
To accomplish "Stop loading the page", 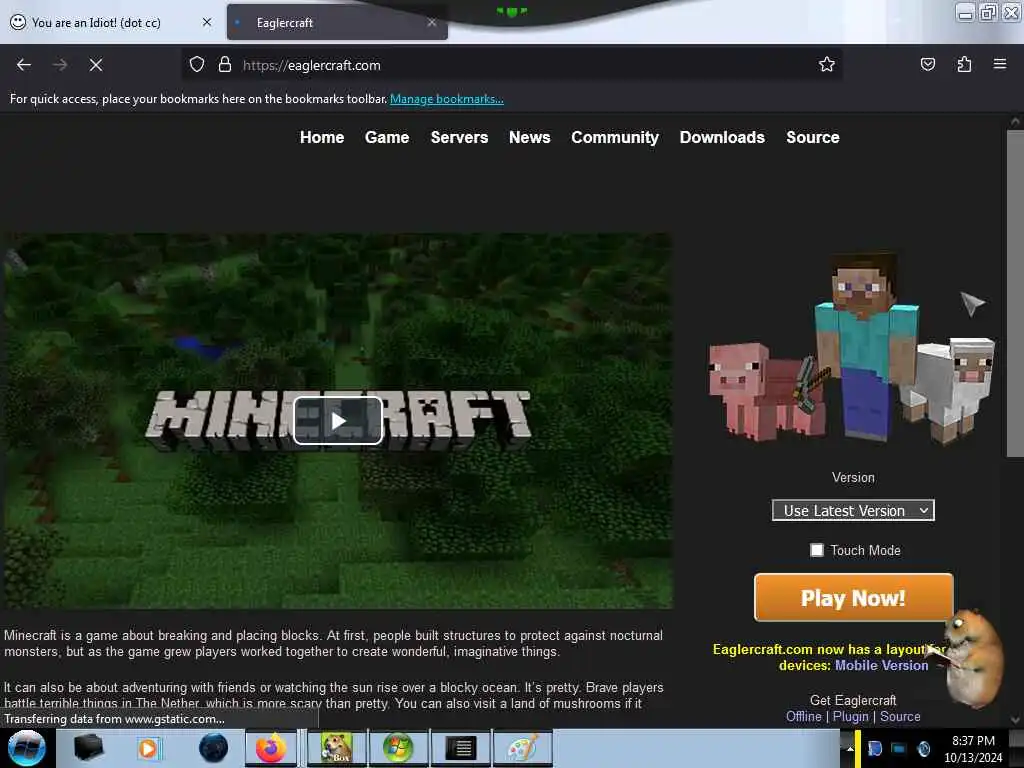I will click(96, 65).
